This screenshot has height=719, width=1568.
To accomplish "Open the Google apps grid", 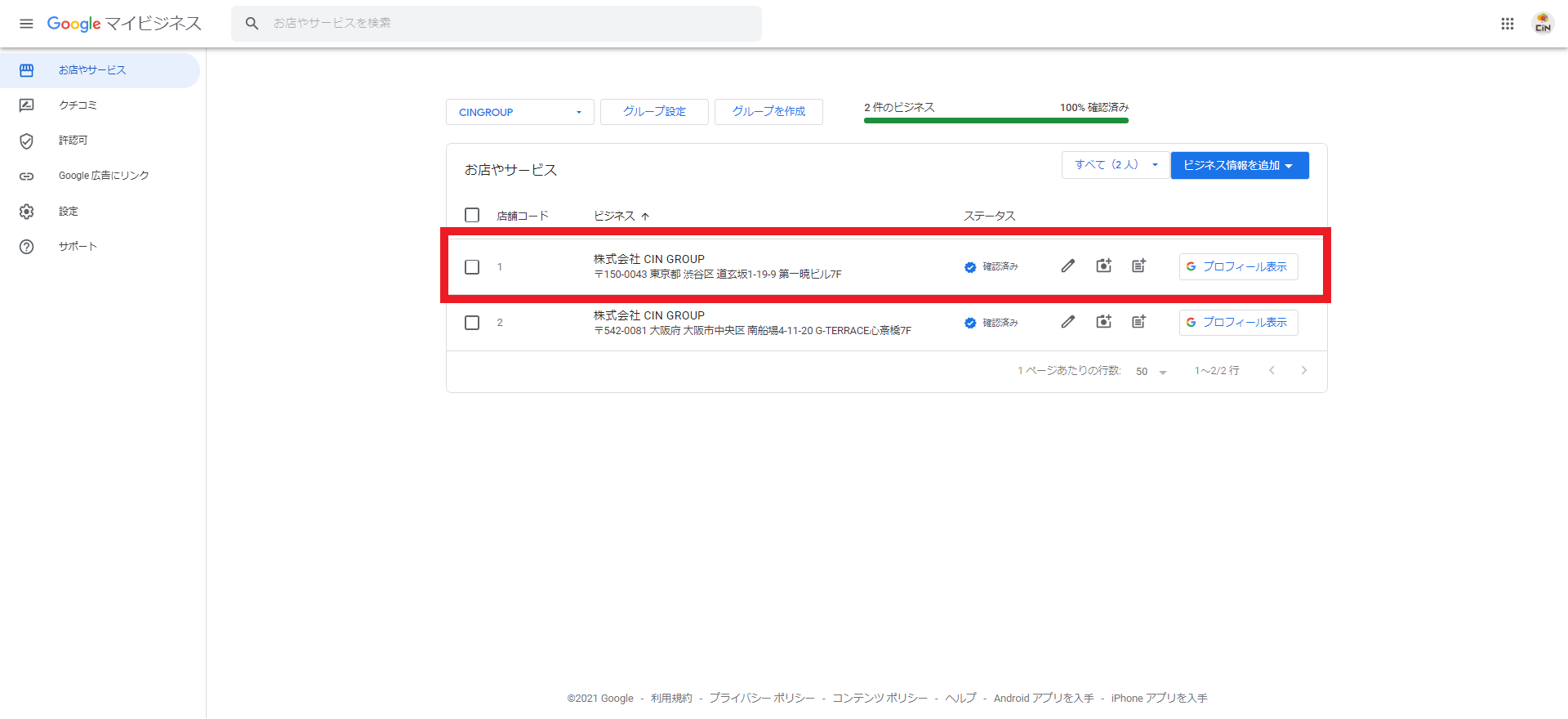I will coord(1508,24).
